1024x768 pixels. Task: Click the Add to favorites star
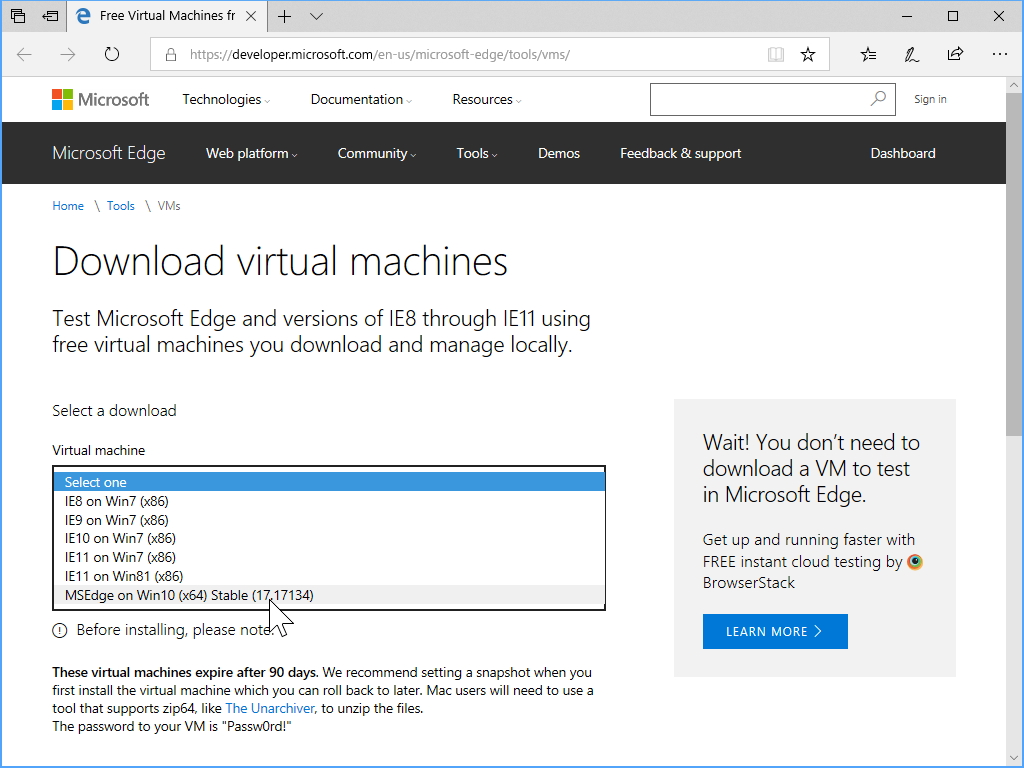coord(808,54)
